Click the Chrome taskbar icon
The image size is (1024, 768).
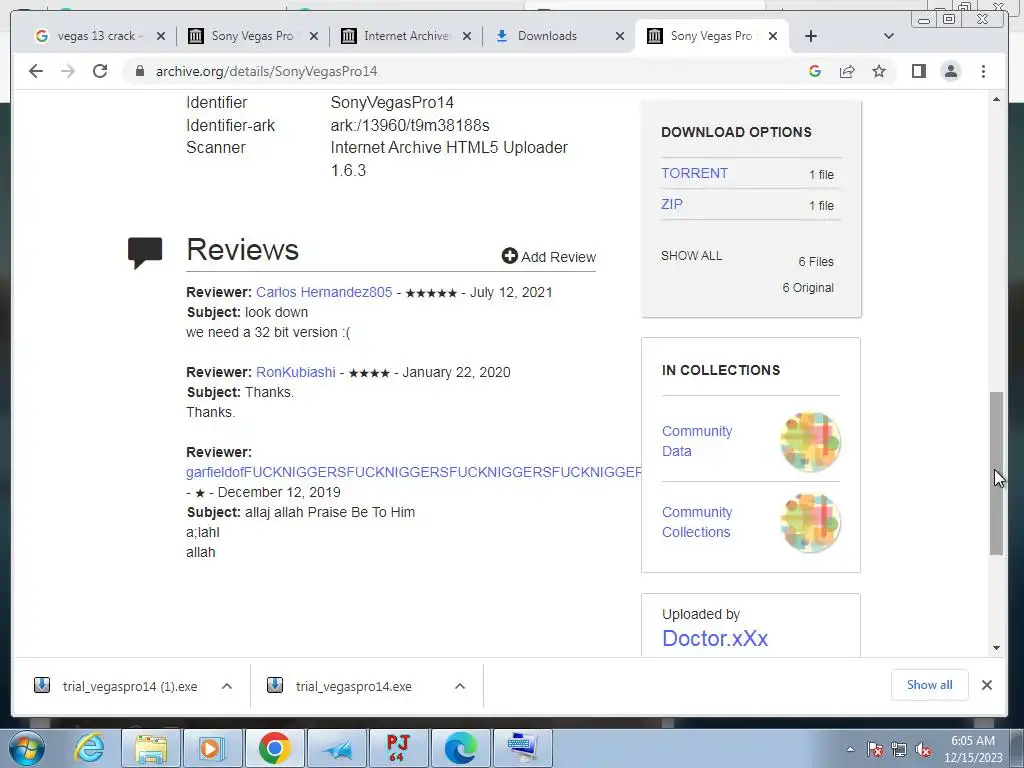274,748
